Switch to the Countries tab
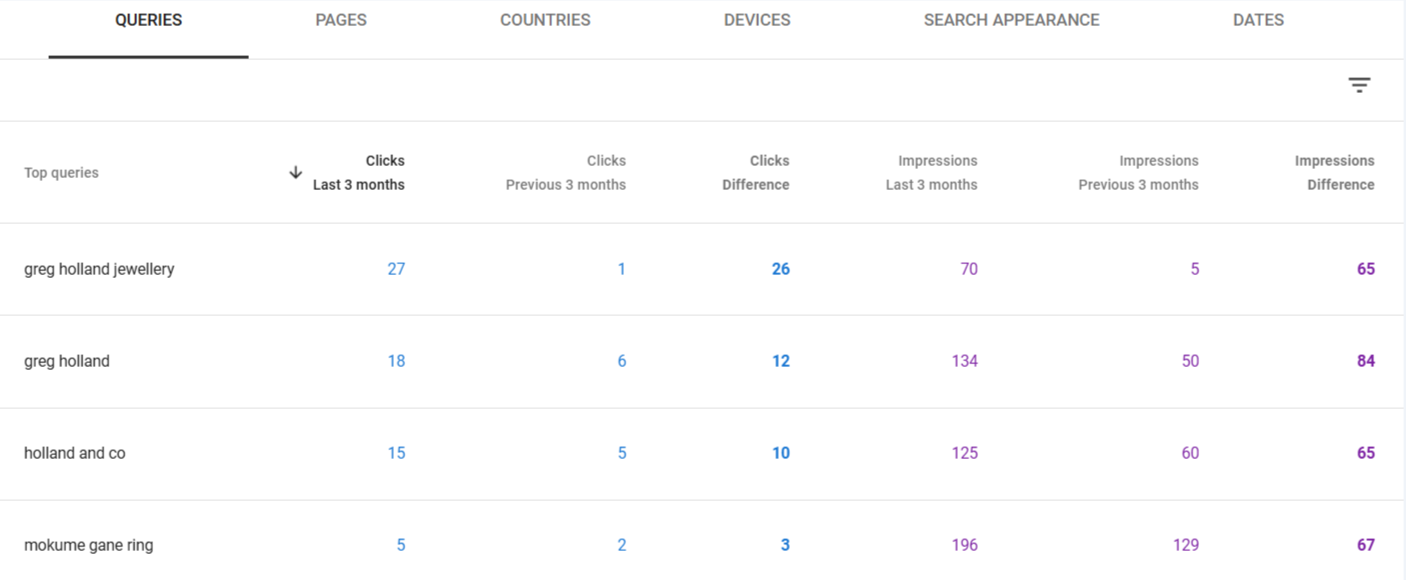Image resolution: width=1406 pixels, height=580 pixels. pyautogui.click(x=545, y=20)
